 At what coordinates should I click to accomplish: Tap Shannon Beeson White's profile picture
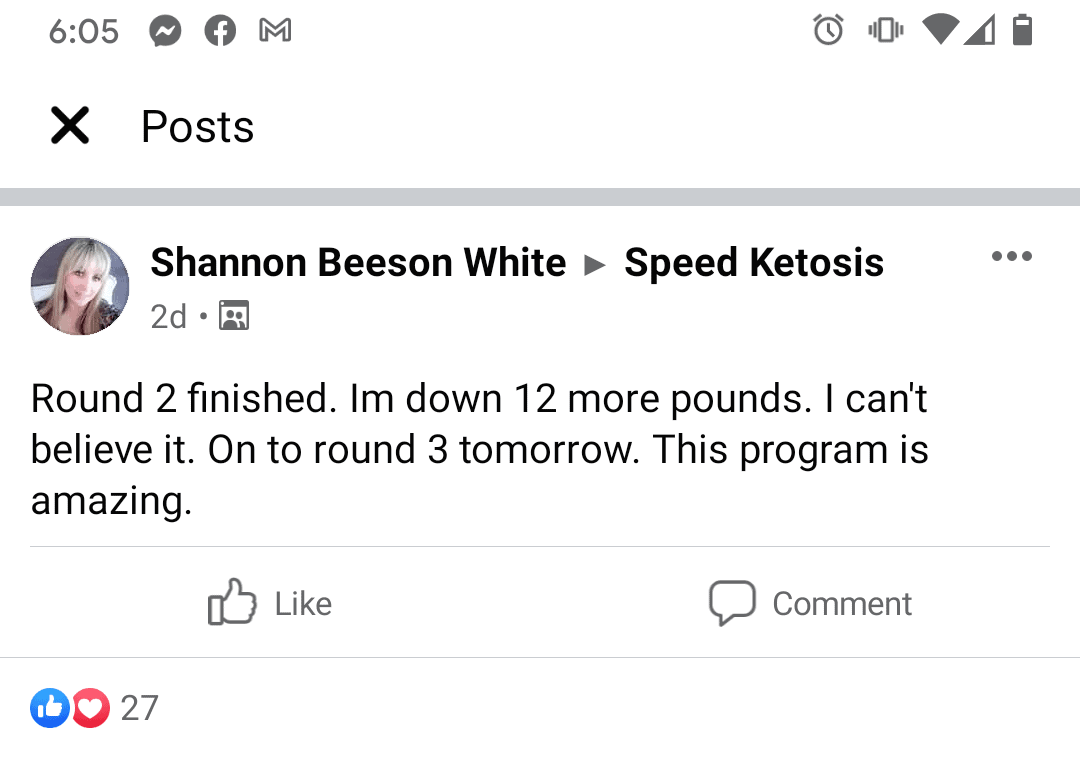(x=80, y=287)
